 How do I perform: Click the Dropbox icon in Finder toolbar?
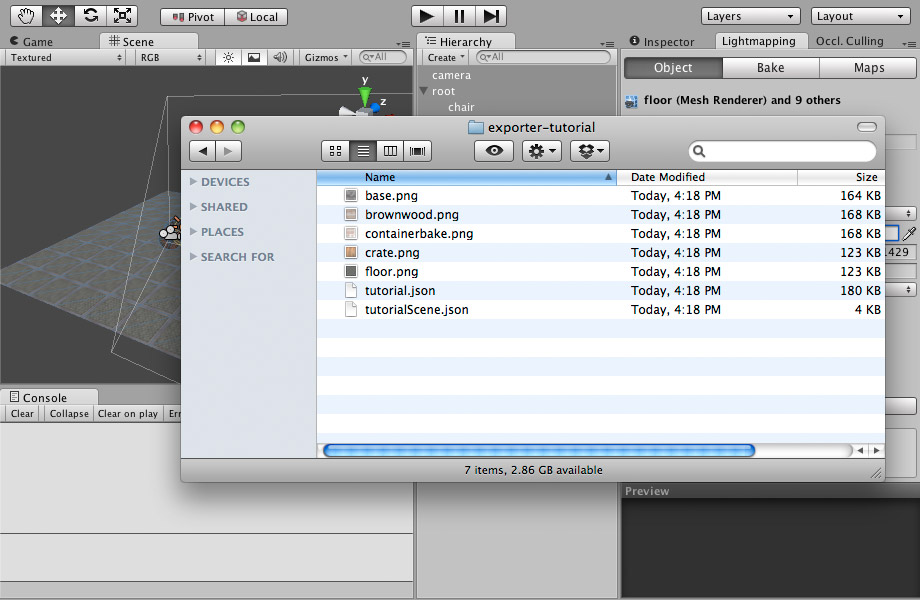pyautogui.click(x=589, y=151)
